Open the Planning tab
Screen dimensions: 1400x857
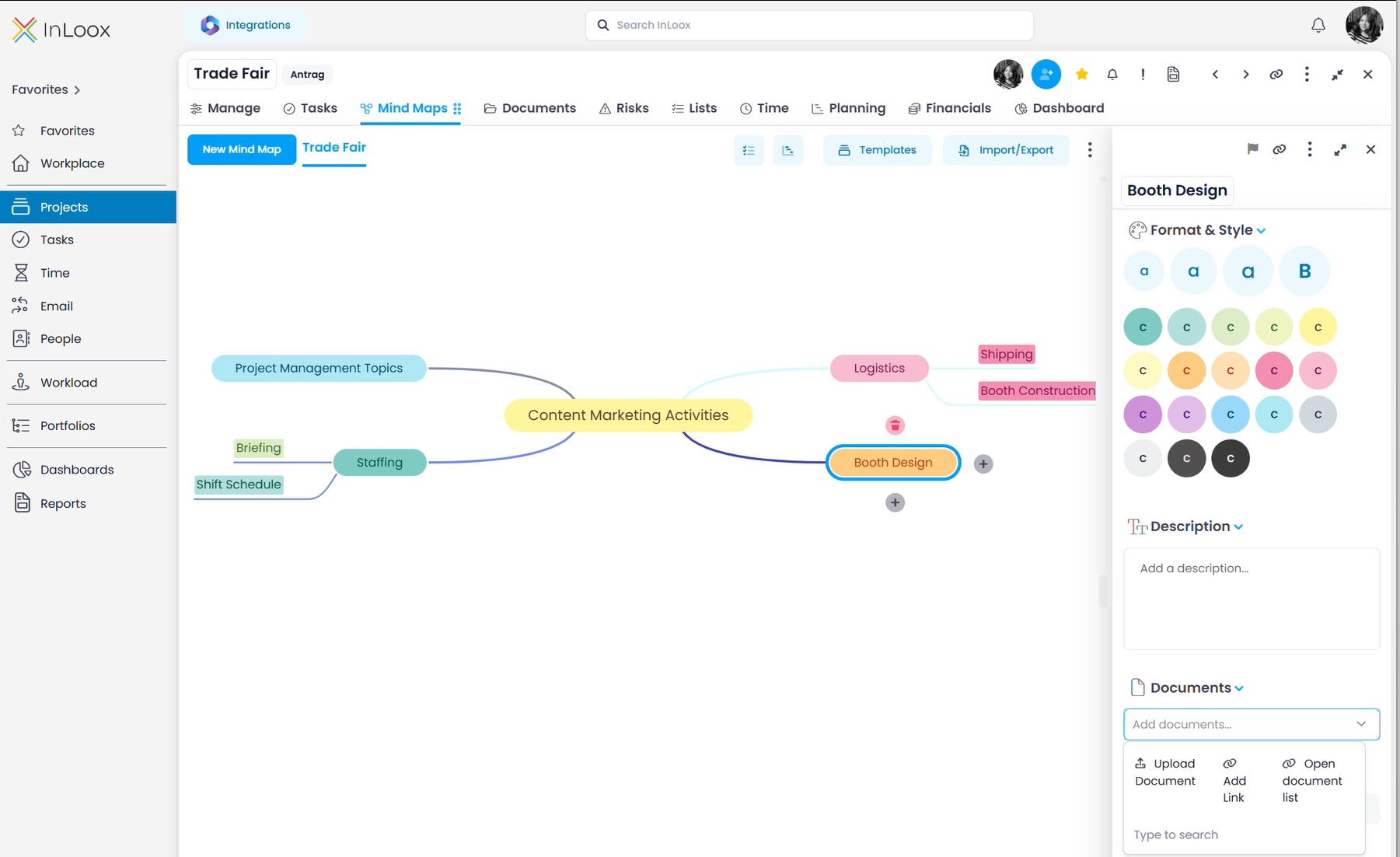coord(848,108)
